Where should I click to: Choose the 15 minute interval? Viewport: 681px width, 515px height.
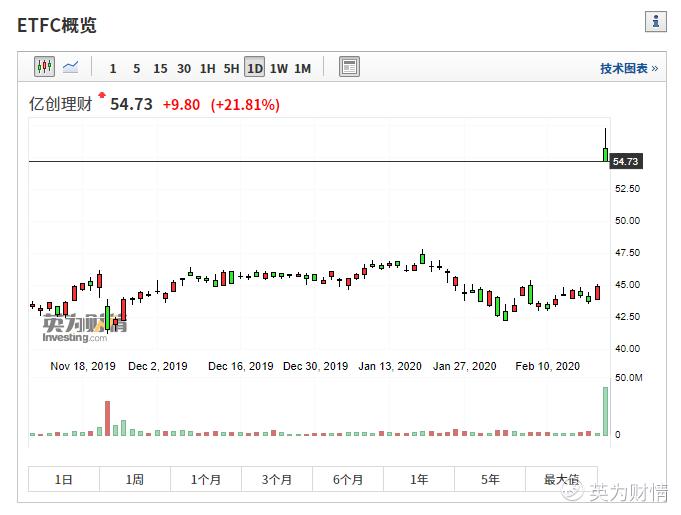(x=160, y=69)
